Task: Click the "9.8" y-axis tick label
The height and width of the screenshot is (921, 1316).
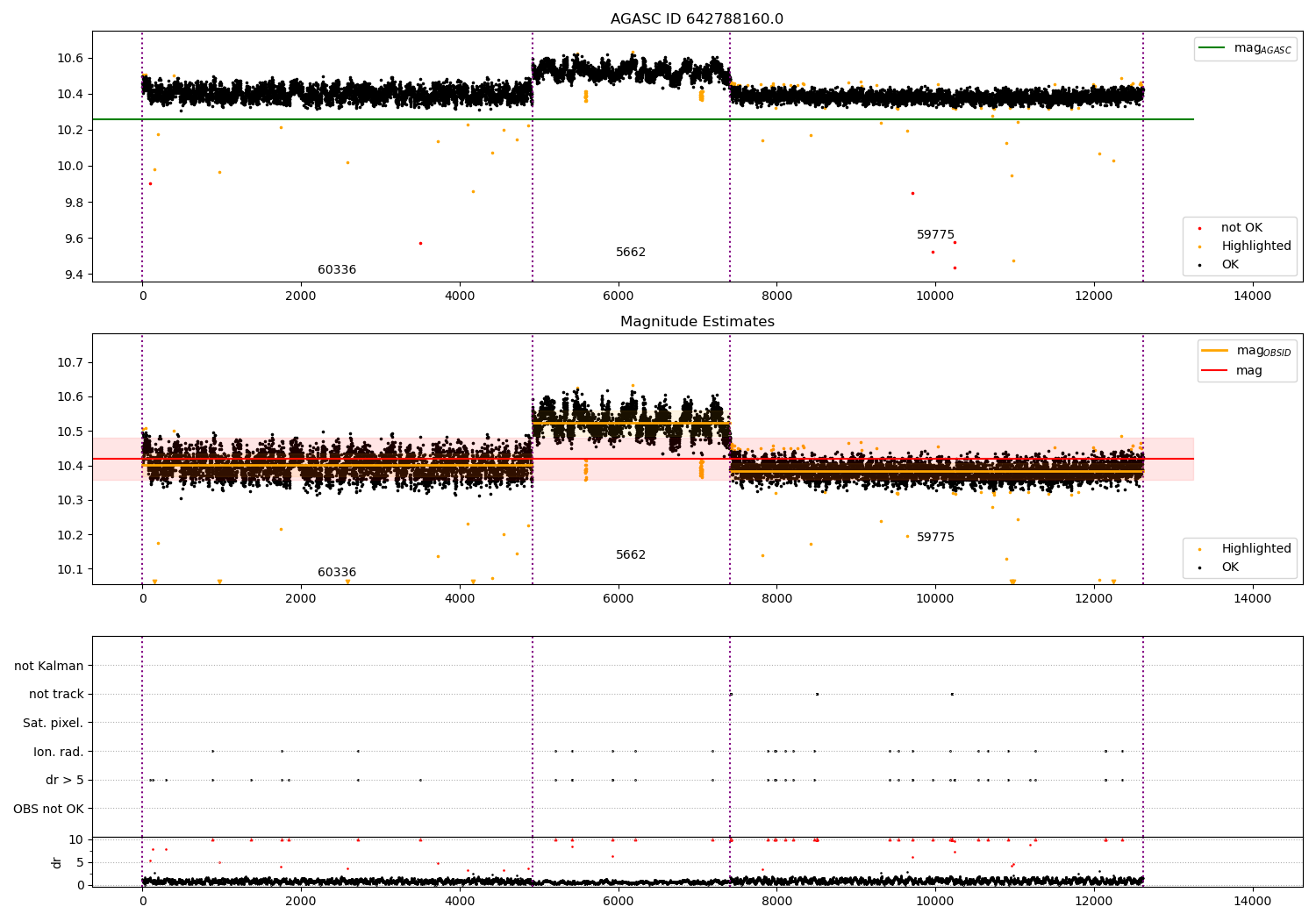Action: [74, 203]
